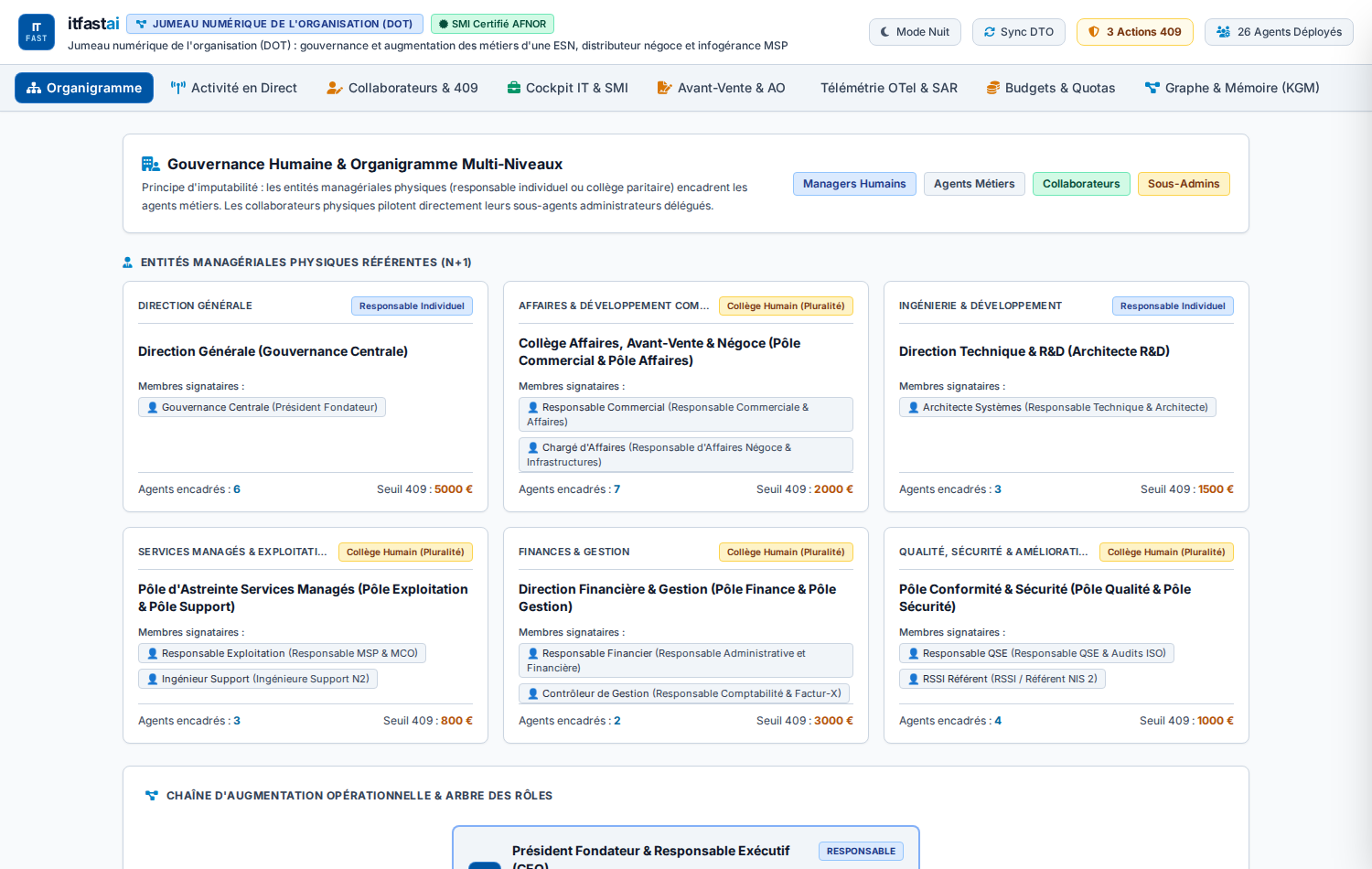Click the certificate icon in SMI Certifié badge
The height and width of the screenshot is (869, 1372).
(444, 24)
